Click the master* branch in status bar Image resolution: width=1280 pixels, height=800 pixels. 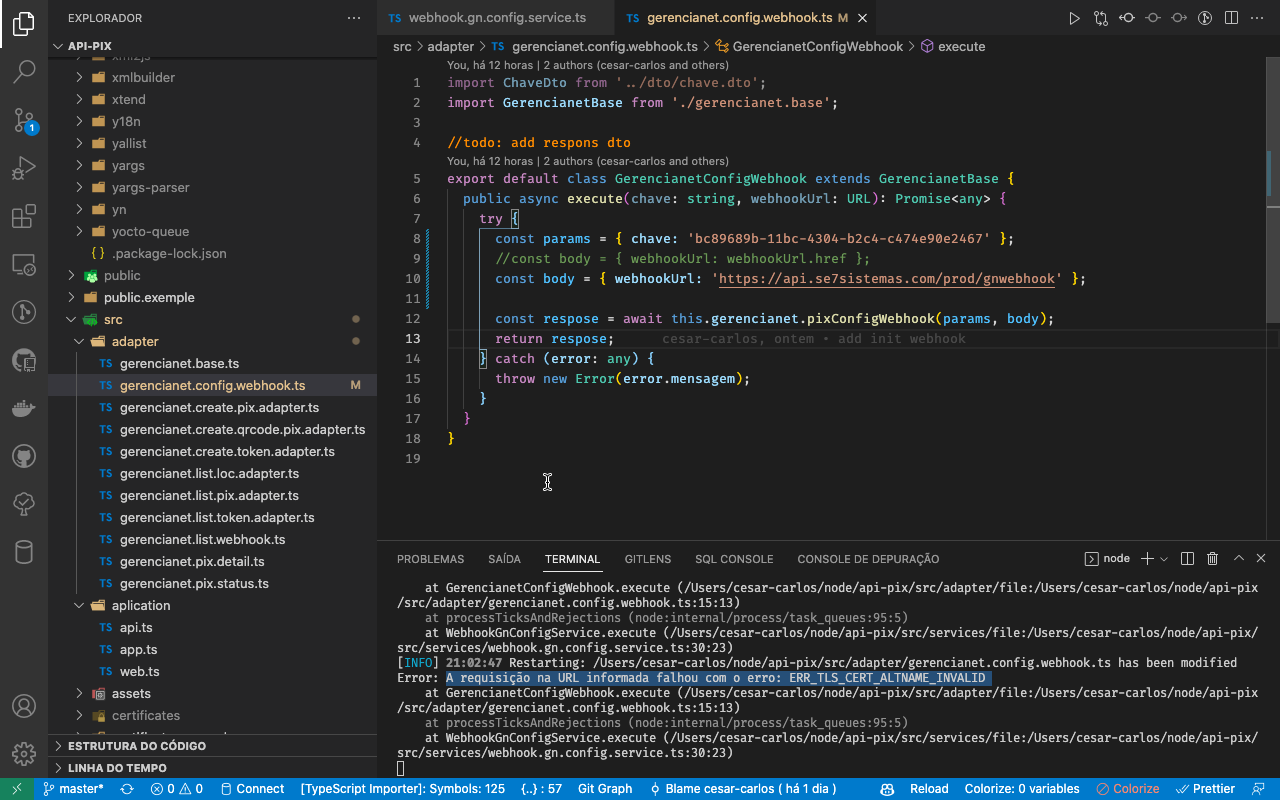click(73, 789)
